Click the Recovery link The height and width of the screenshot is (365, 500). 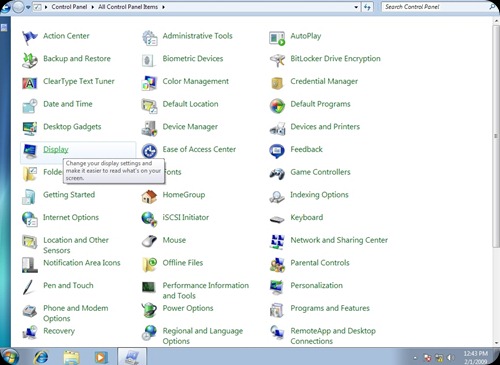[59, 331]
